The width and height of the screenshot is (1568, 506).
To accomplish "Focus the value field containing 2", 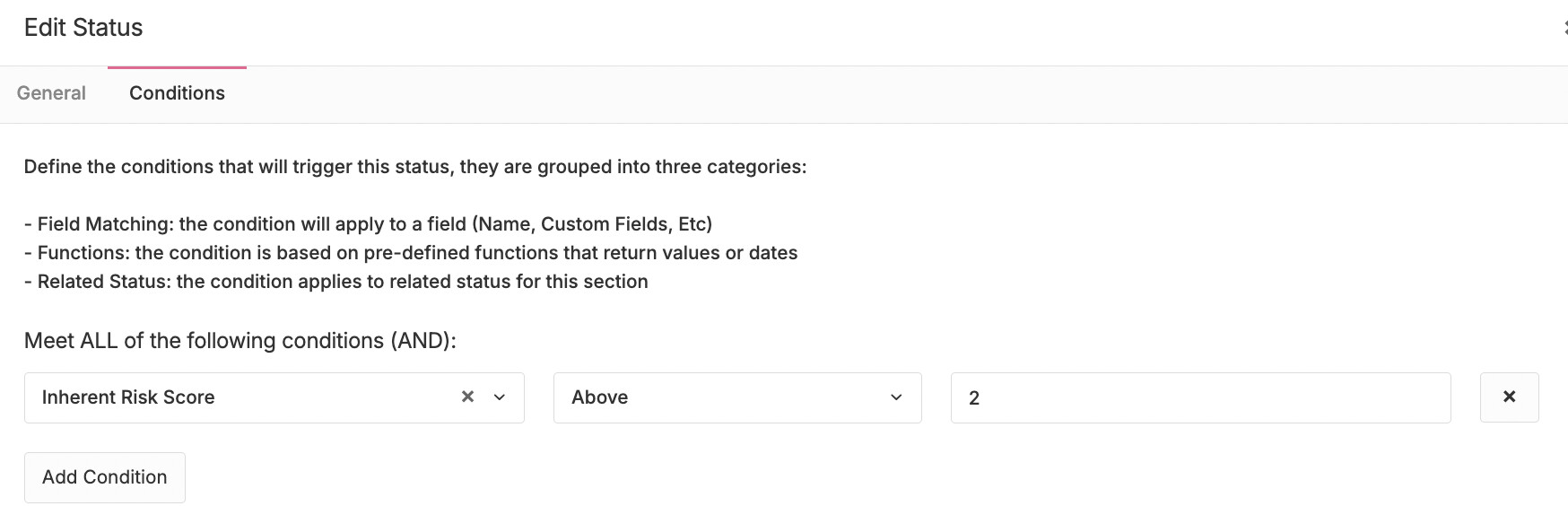I will pos(1200,397).
